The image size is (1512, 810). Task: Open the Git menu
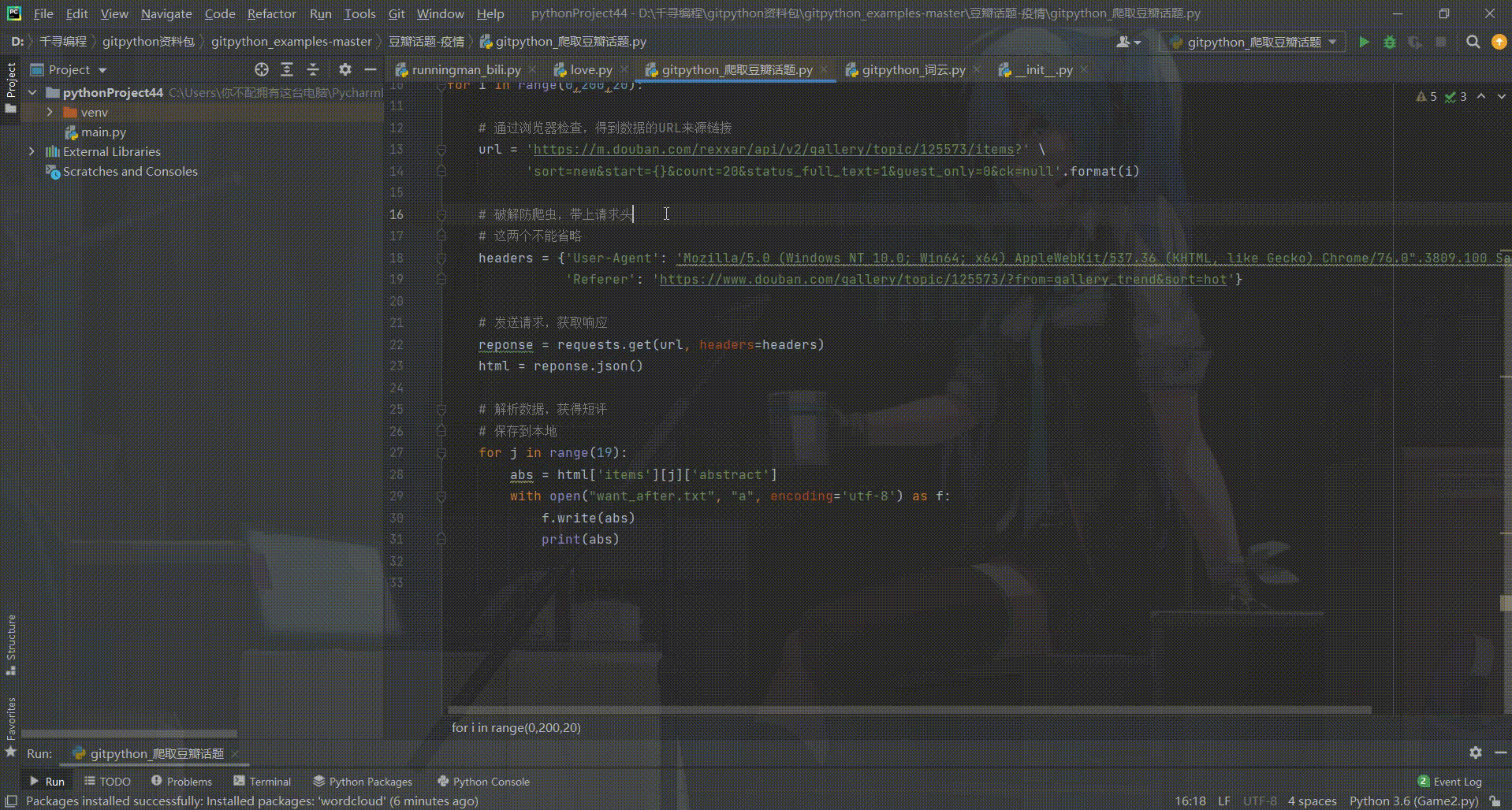pyautogui.click(x=397, y=13)
